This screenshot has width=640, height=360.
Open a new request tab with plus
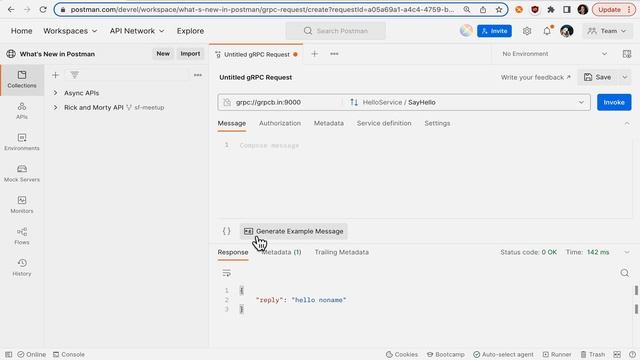tap(315, 54)
